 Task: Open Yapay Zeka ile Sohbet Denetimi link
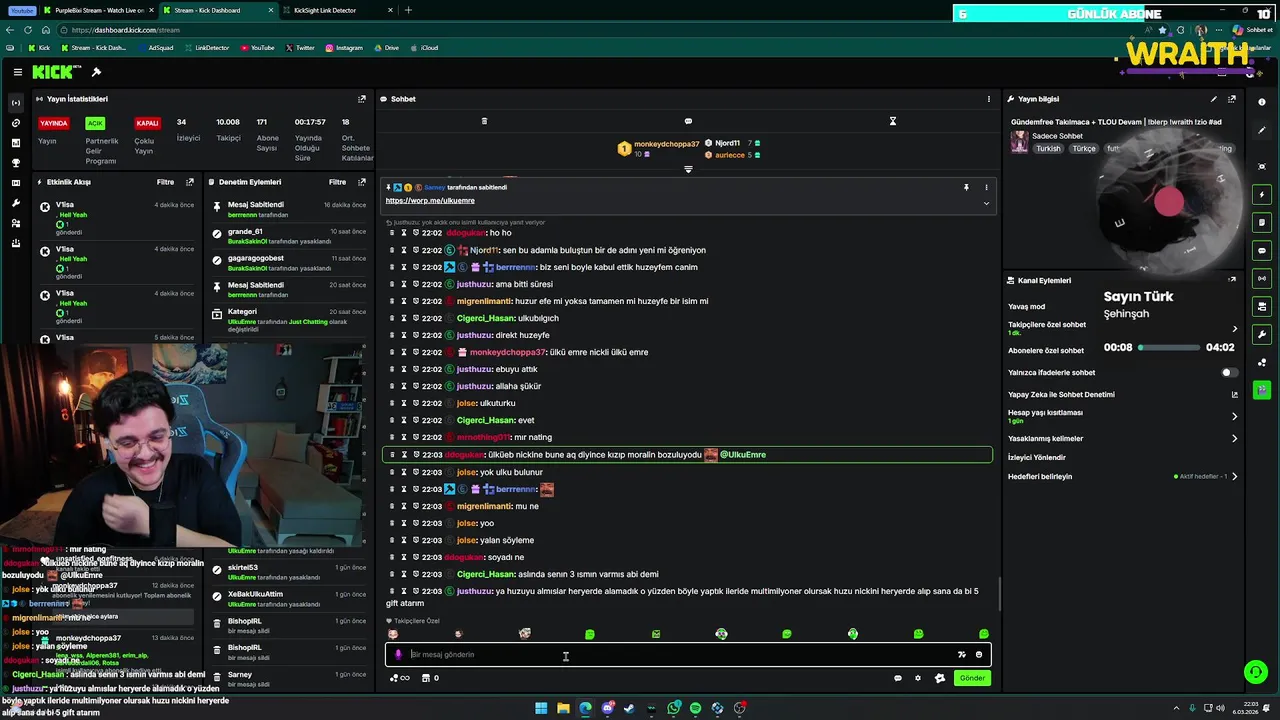[x=1234, y=394]
